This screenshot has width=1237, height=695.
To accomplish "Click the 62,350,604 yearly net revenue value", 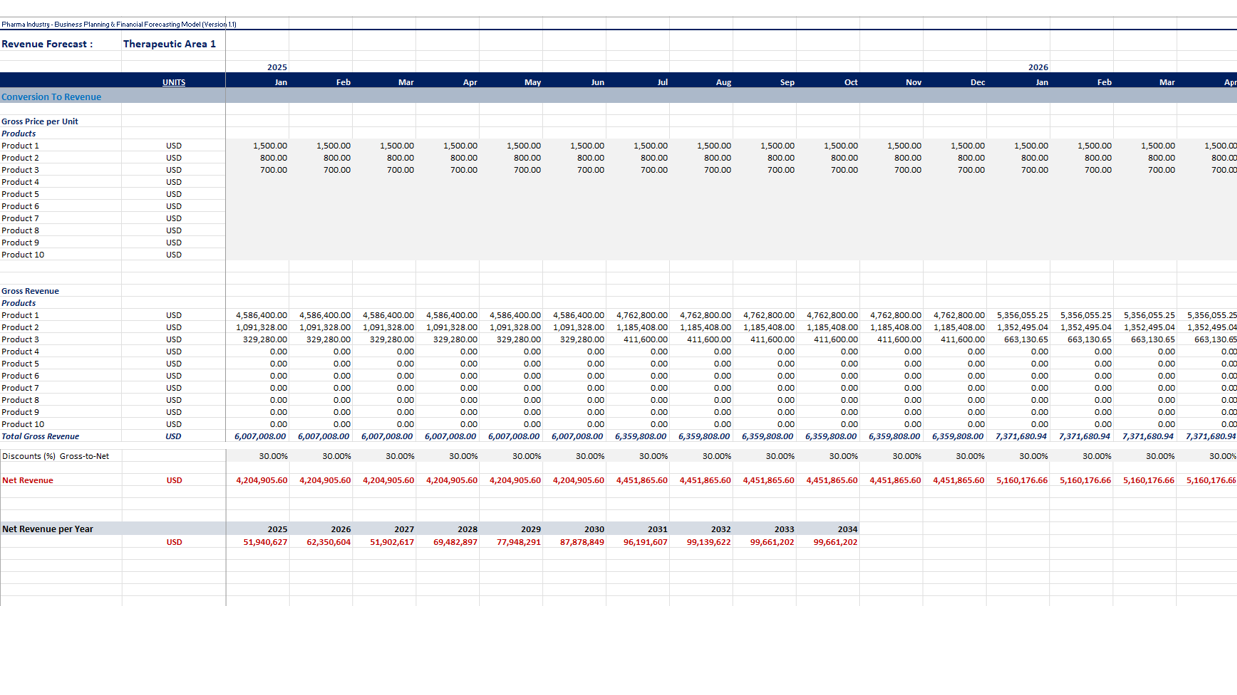I will click(x=328, y=542).
